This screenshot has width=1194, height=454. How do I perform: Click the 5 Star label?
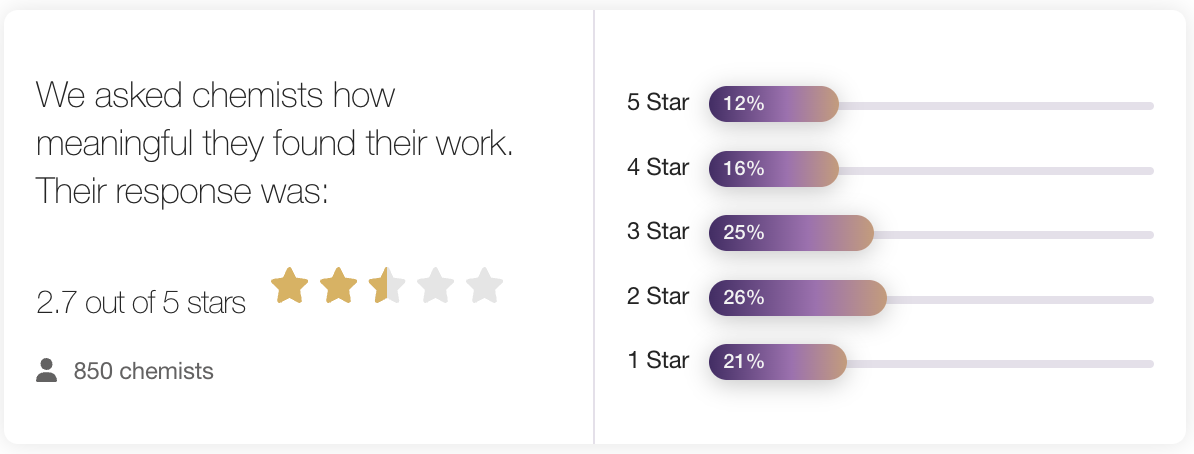(658, 103)
